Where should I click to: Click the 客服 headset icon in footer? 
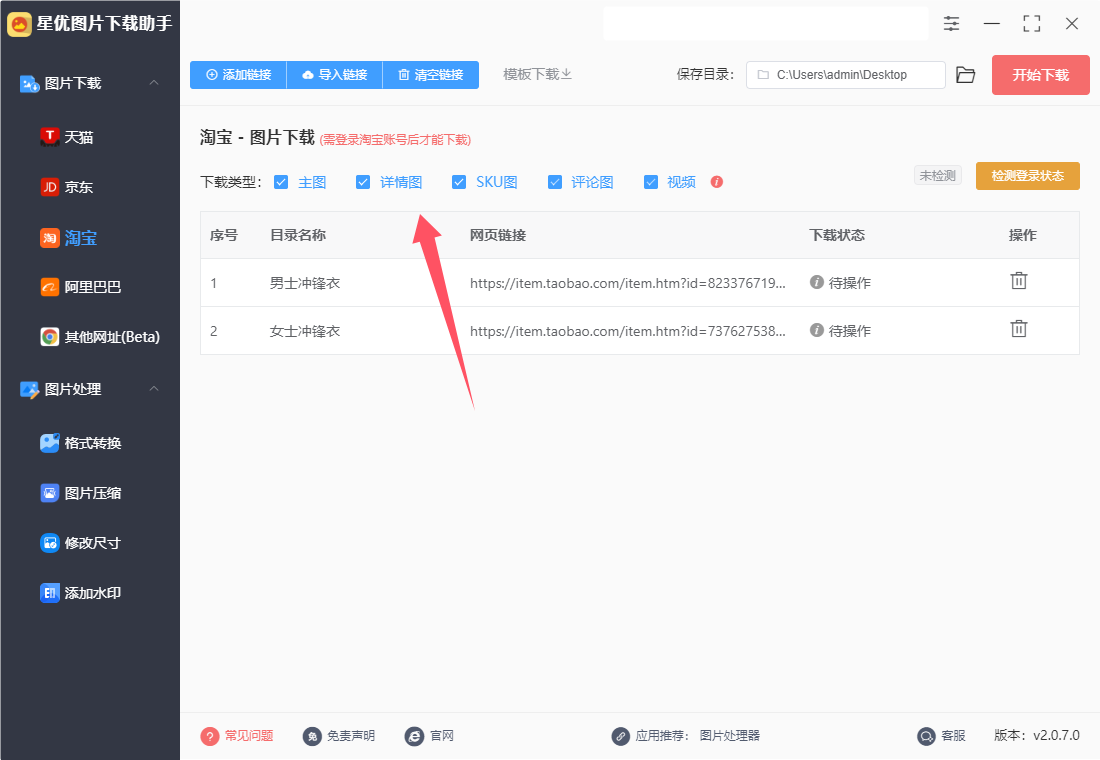(x=926, y=736)
